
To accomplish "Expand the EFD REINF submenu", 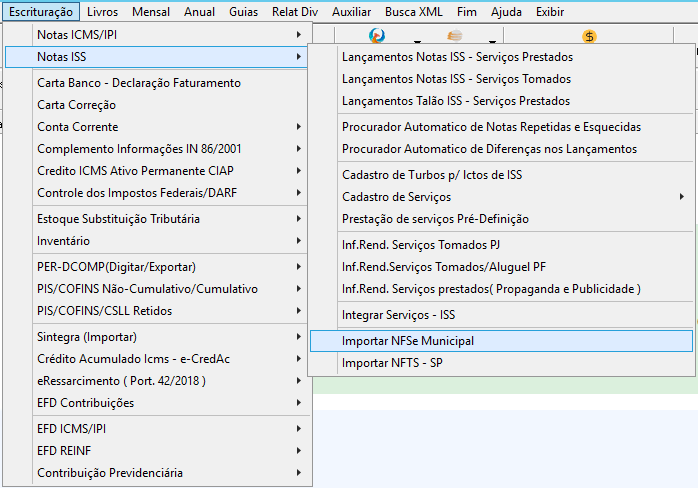I will click(156, 451).
